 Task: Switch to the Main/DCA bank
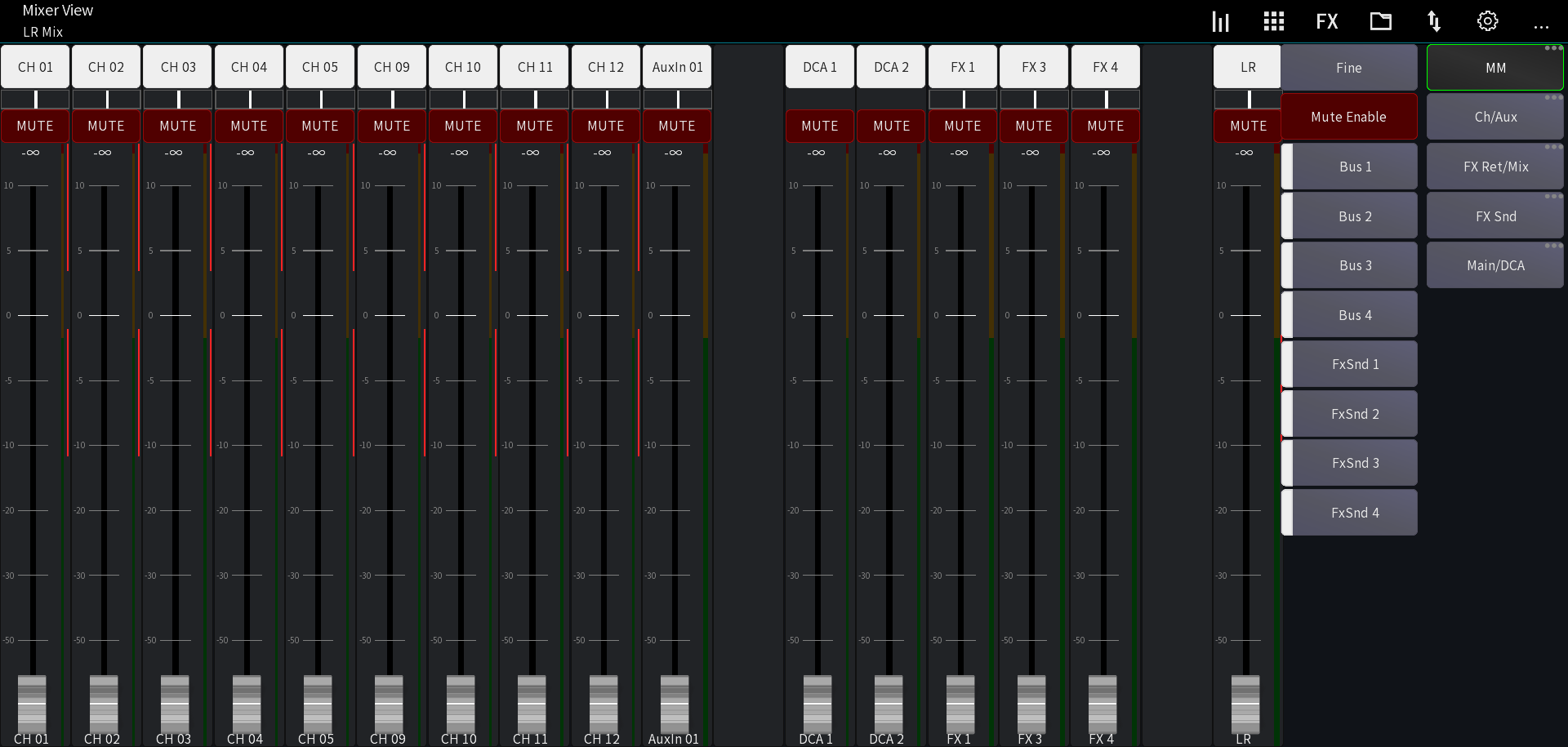(x=1494, y=265)
